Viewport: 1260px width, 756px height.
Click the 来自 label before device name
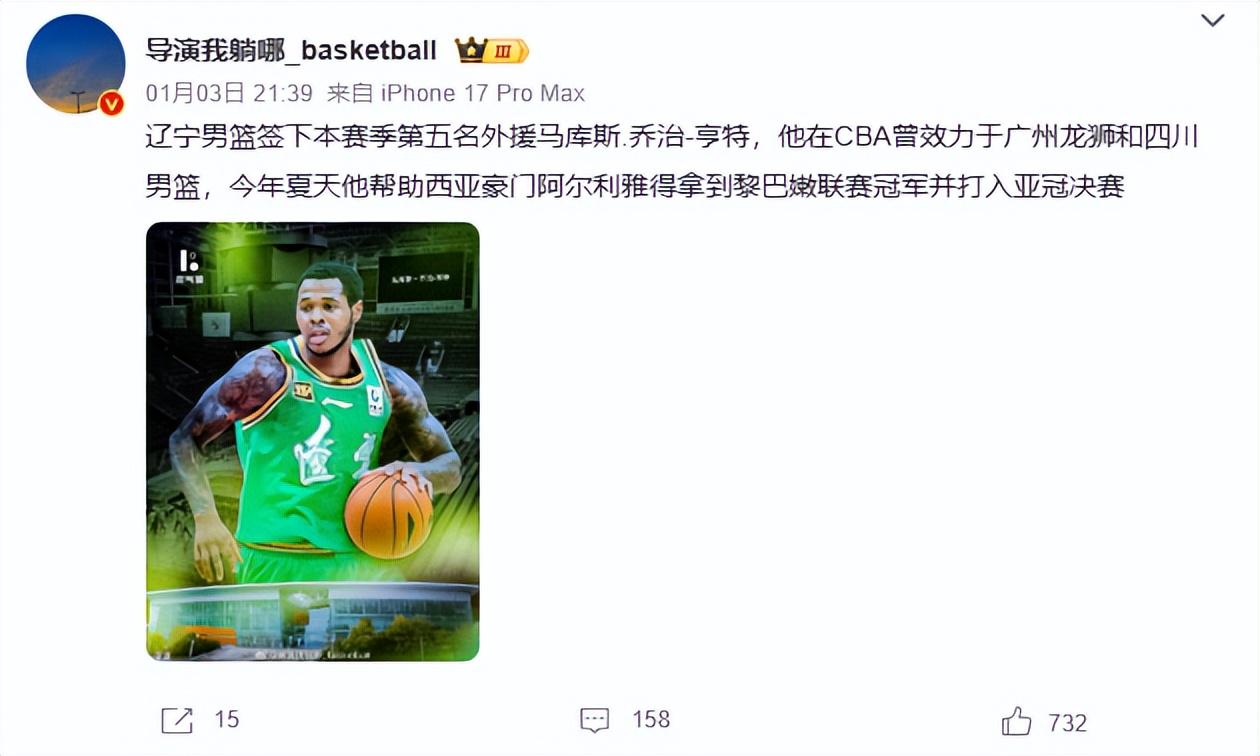(350, 93)
